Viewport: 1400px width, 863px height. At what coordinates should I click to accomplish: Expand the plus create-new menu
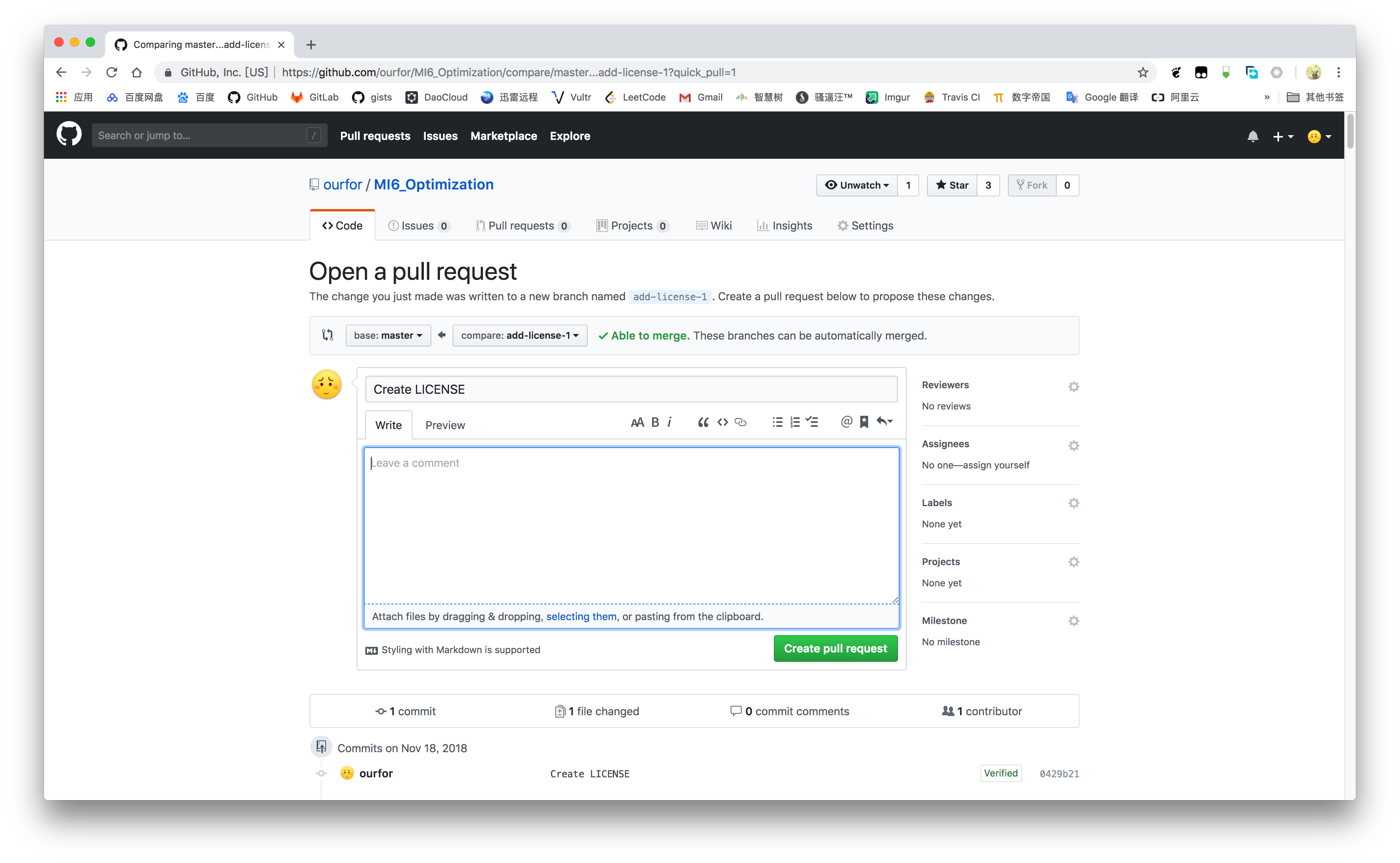click(x=1283, y=136)
